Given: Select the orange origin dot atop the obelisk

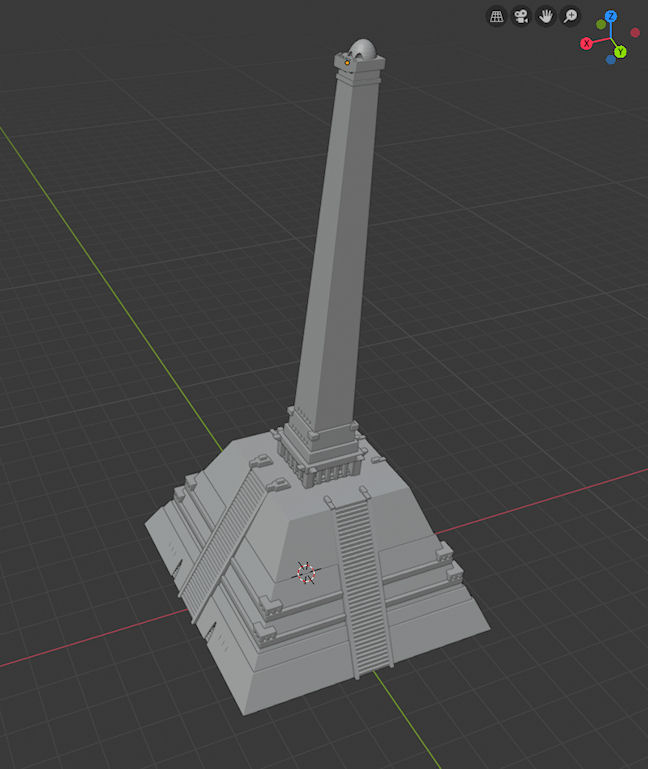Looking at the screenshot, I should click(x=347, y=62).
